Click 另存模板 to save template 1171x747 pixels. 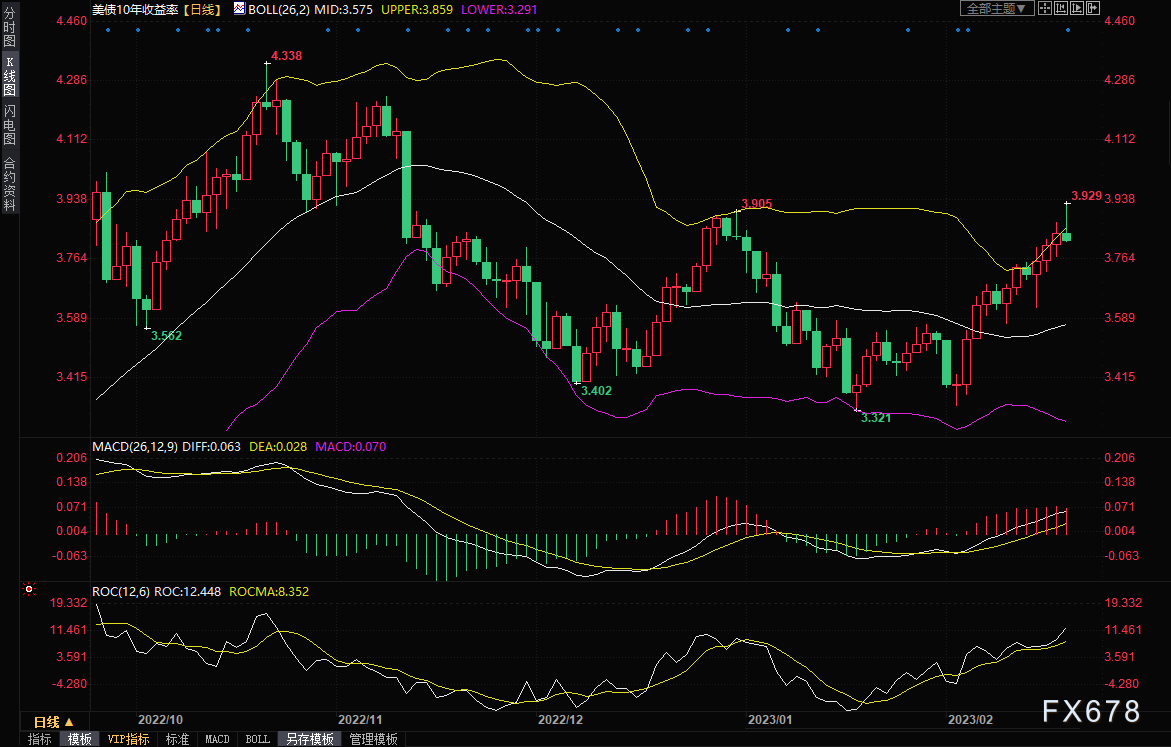point(310,739)
